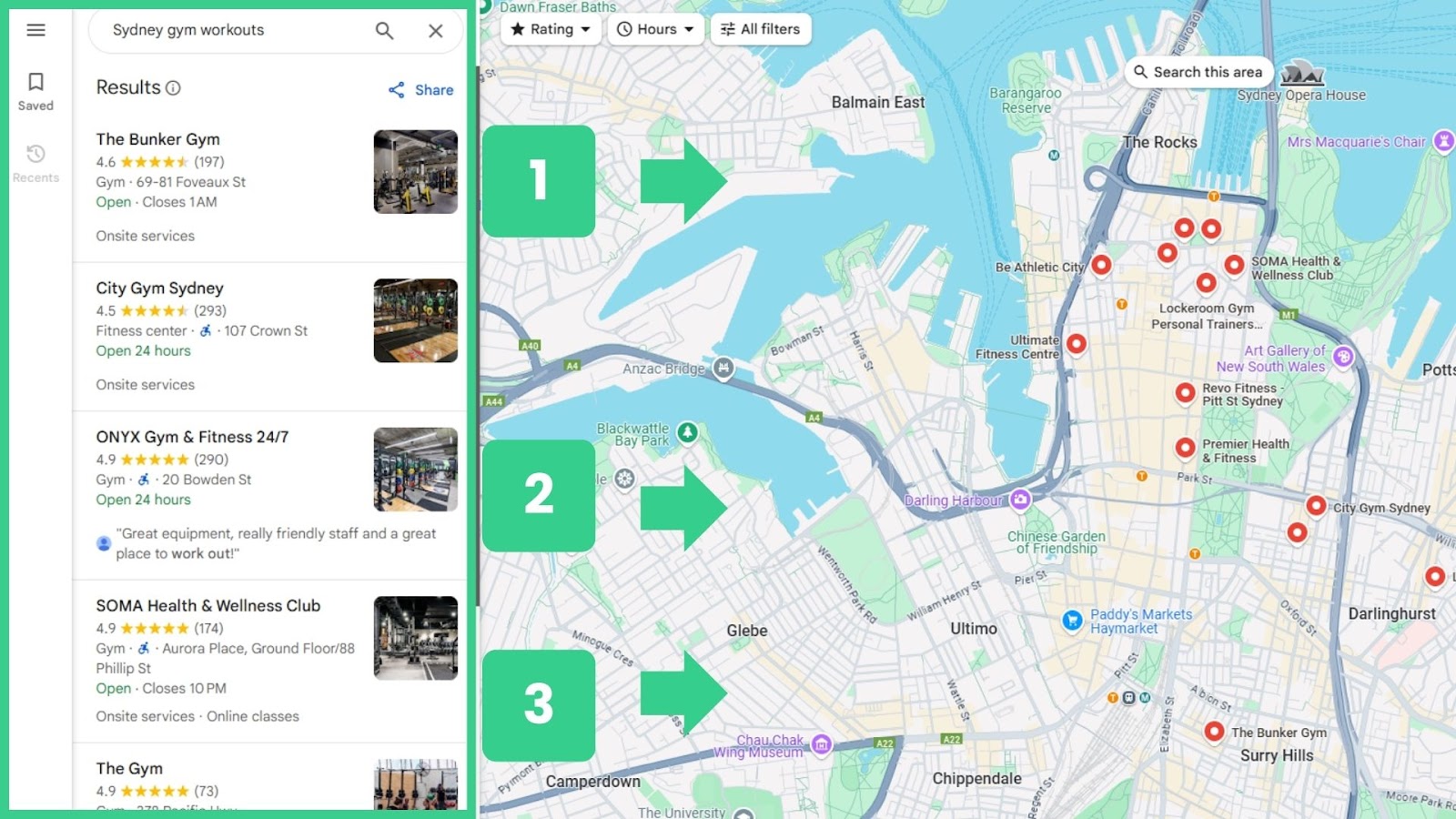The width and height of the screenshot is (1456, 819).
Task: Open the hamburger main menu
Action: point(36,30)
